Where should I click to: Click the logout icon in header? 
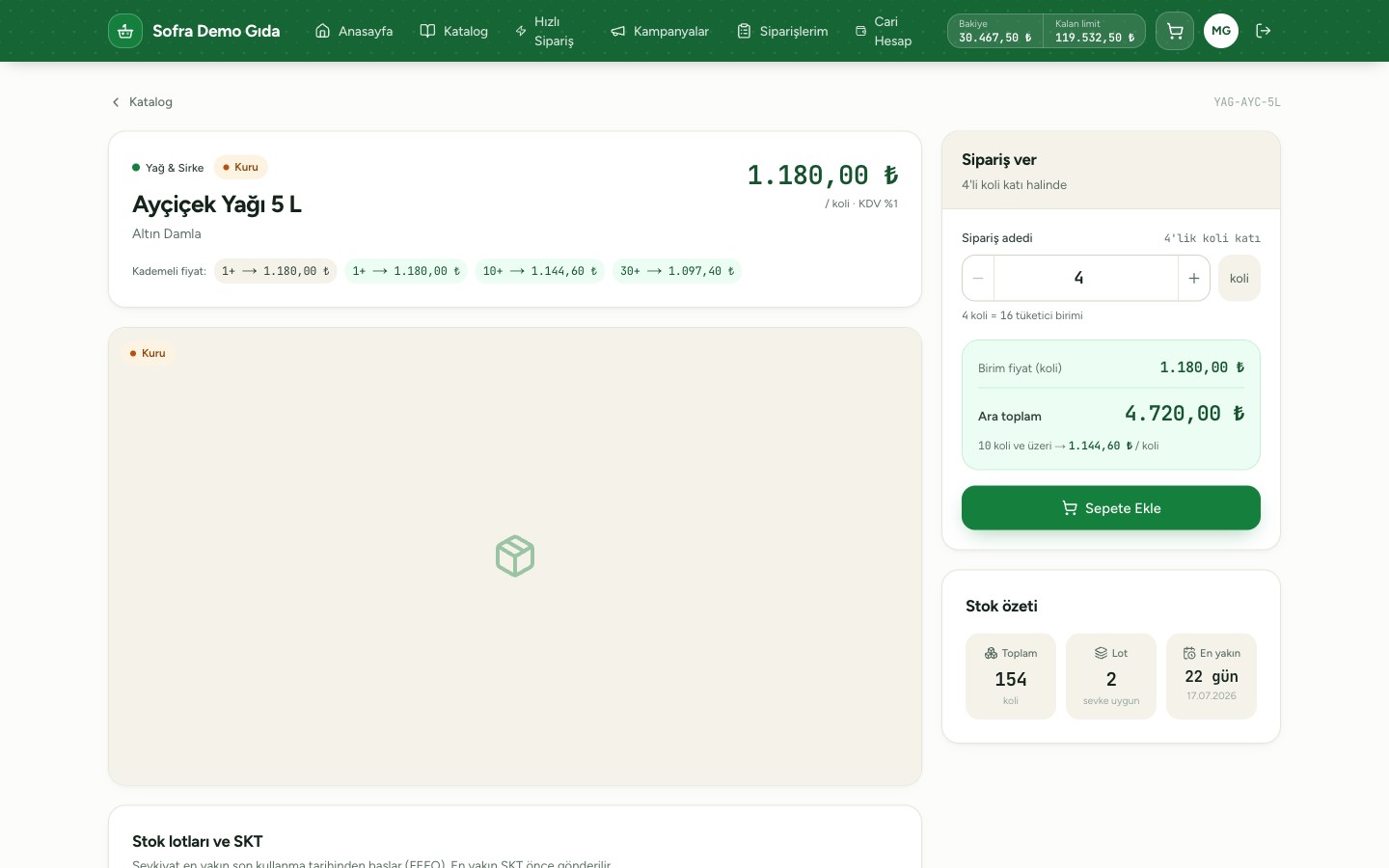(1264, 31)
